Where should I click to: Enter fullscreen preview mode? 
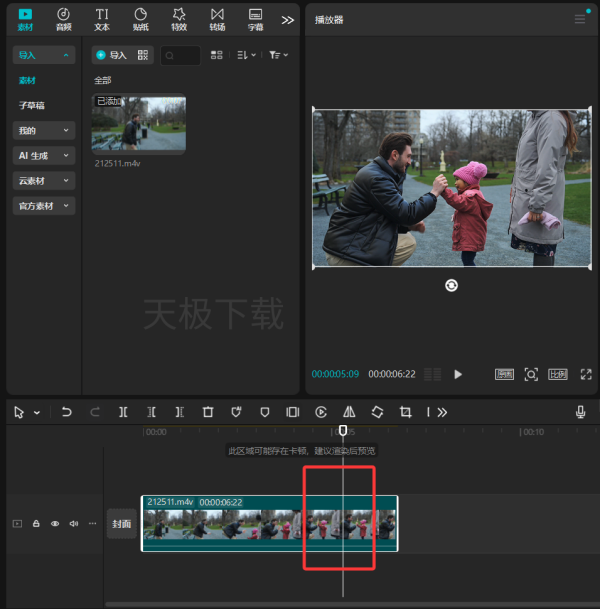pyautogui.click(x=586, y=374)
